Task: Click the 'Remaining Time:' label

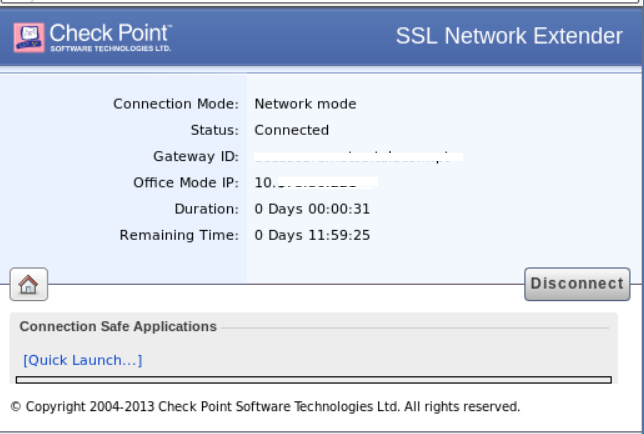Action: click(x=179, y=235)
